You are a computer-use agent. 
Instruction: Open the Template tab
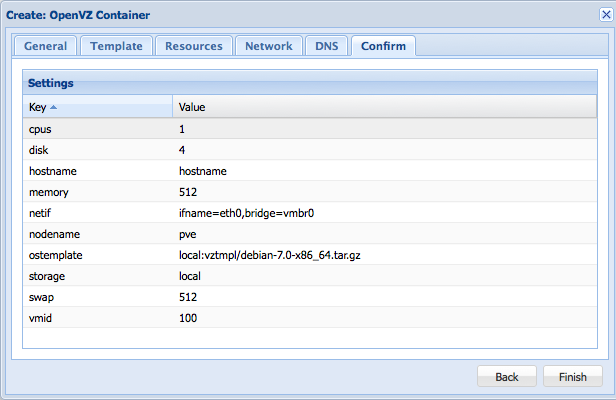pos(116,46)
